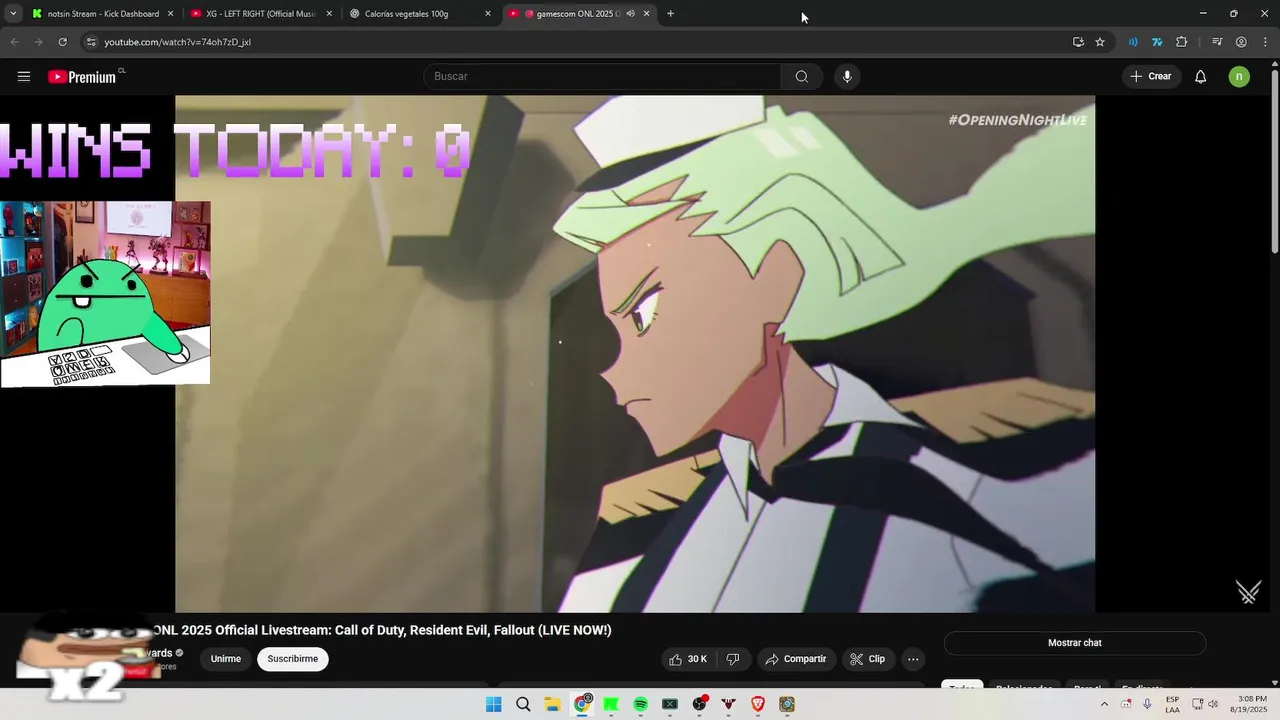The width and height of the screenshot is (1280, 720).
Task: Open the Crear create menu
Action: click(1150, 76)
